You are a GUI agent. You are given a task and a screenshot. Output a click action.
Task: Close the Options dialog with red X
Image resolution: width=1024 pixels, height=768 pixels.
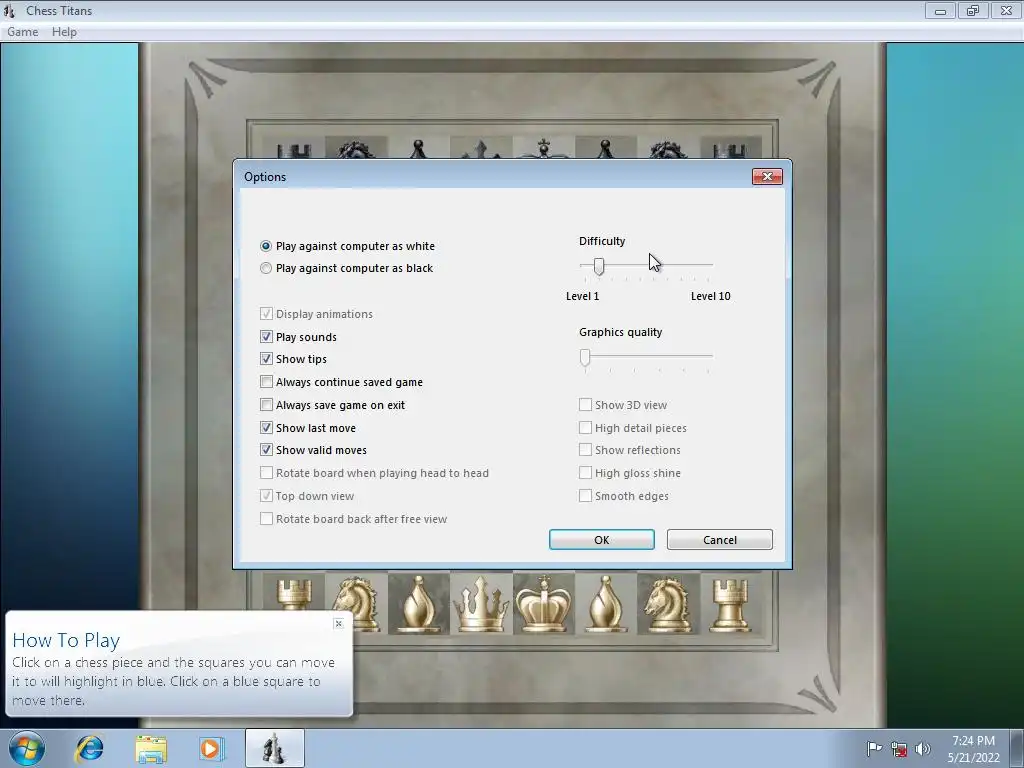[767, 177]
